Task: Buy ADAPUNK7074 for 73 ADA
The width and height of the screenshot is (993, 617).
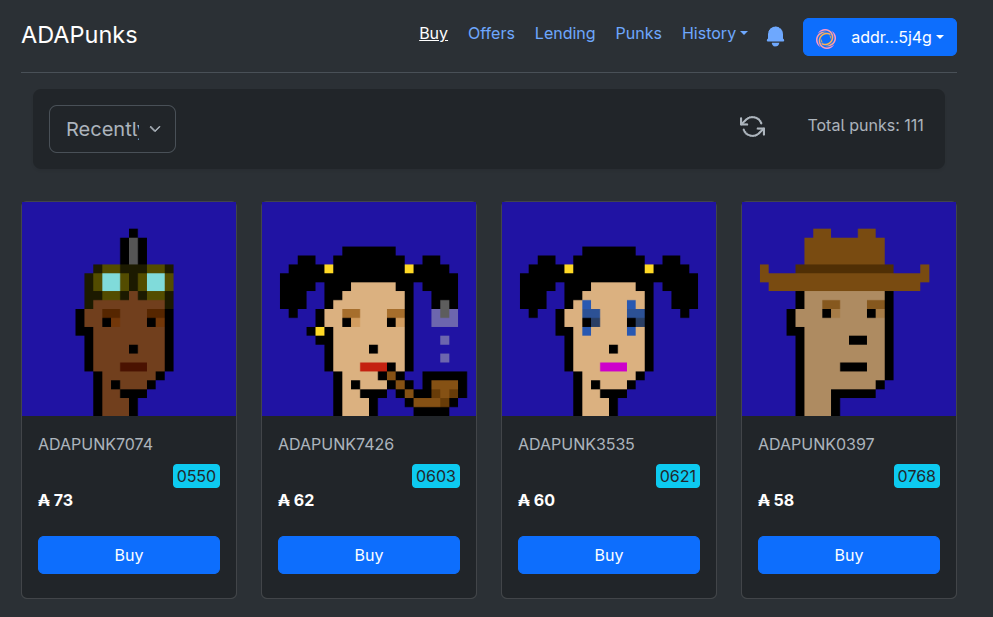Action: (x=128, y=555)
